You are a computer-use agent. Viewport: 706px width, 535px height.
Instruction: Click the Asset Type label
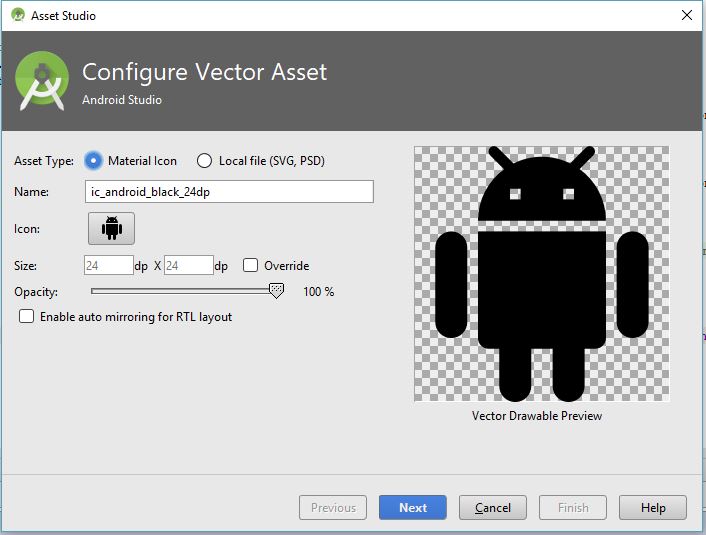click(44, 161)
